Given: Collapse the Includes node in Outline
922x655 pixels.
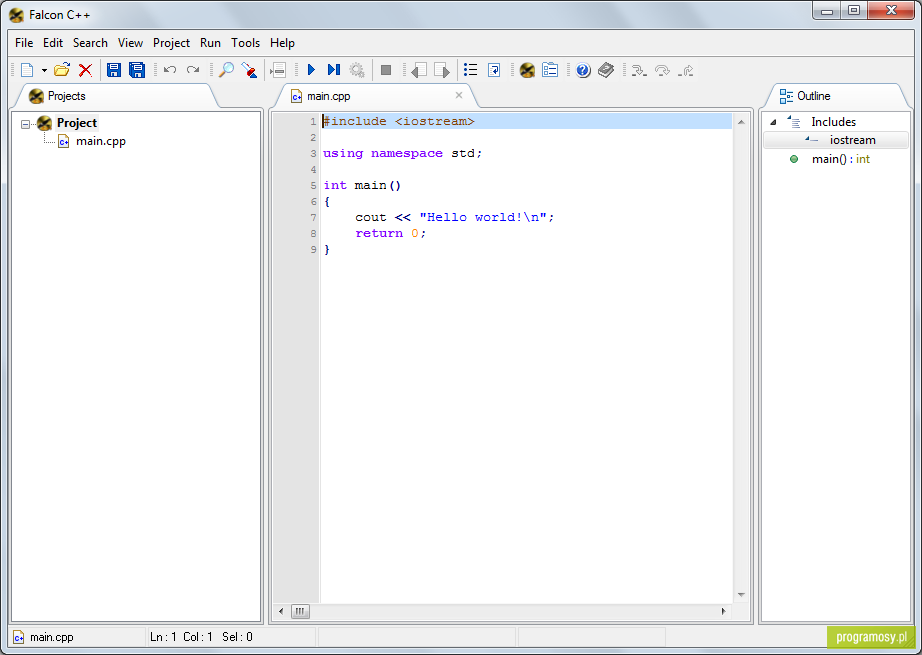Looking at the screenshot, I should (x=773, y=122).
